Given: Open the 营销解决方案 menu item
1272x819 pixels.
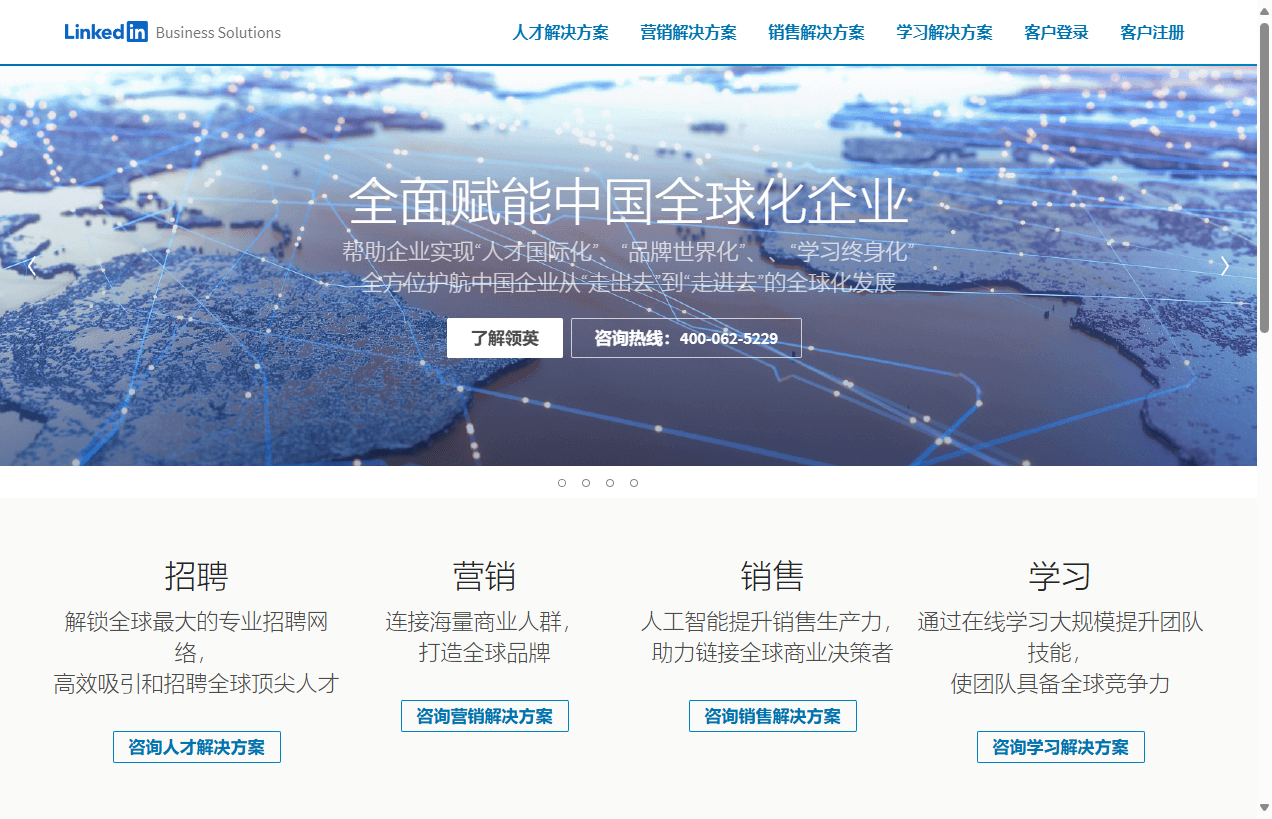Looking at the screenshot, I should point(688,32).
